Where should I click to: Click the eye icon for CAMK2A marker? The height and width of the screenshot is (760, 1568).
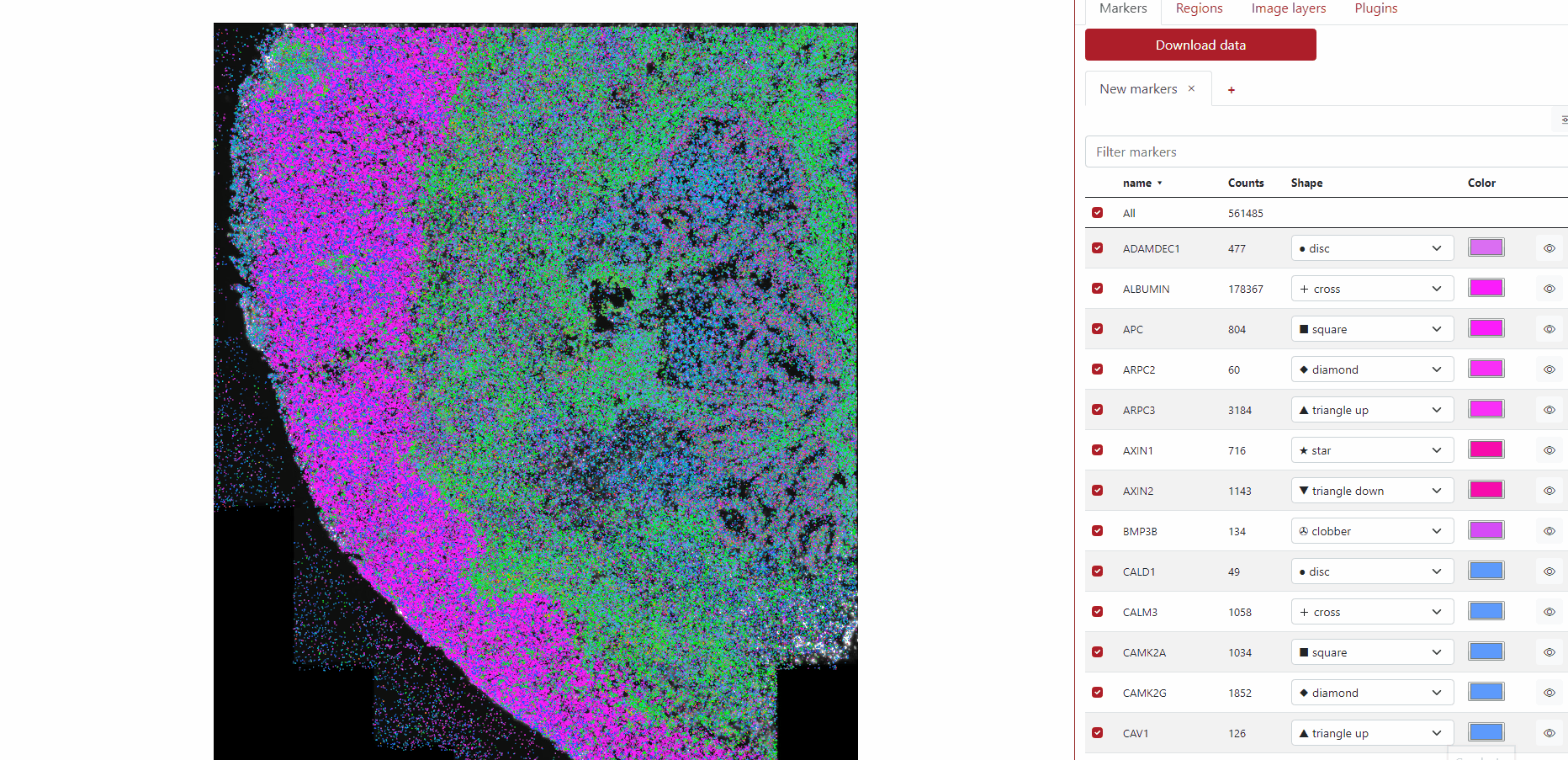click(x=1549, y=652)
